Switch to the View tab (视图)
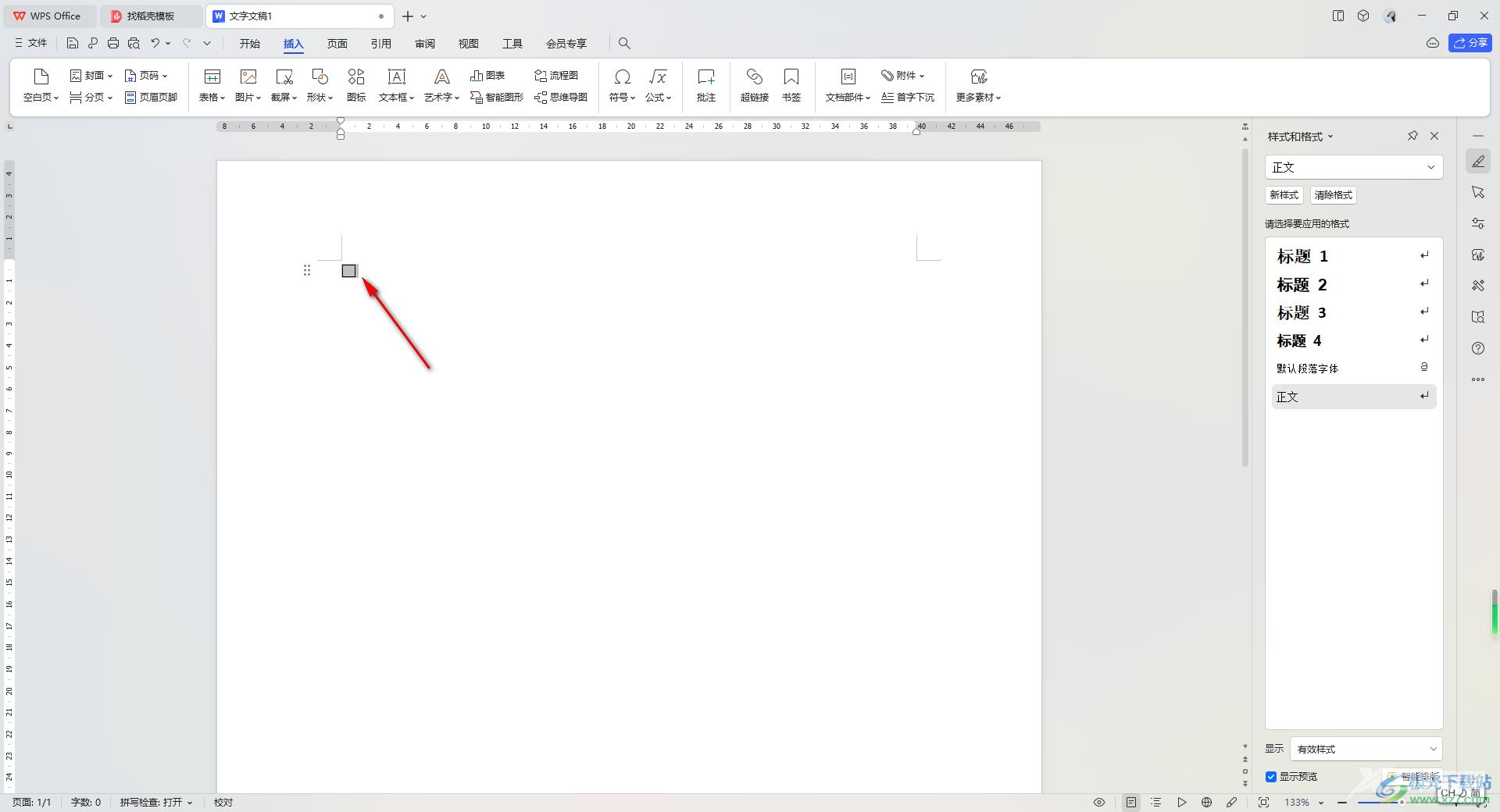1500x812 pixels. click(469, 44)
